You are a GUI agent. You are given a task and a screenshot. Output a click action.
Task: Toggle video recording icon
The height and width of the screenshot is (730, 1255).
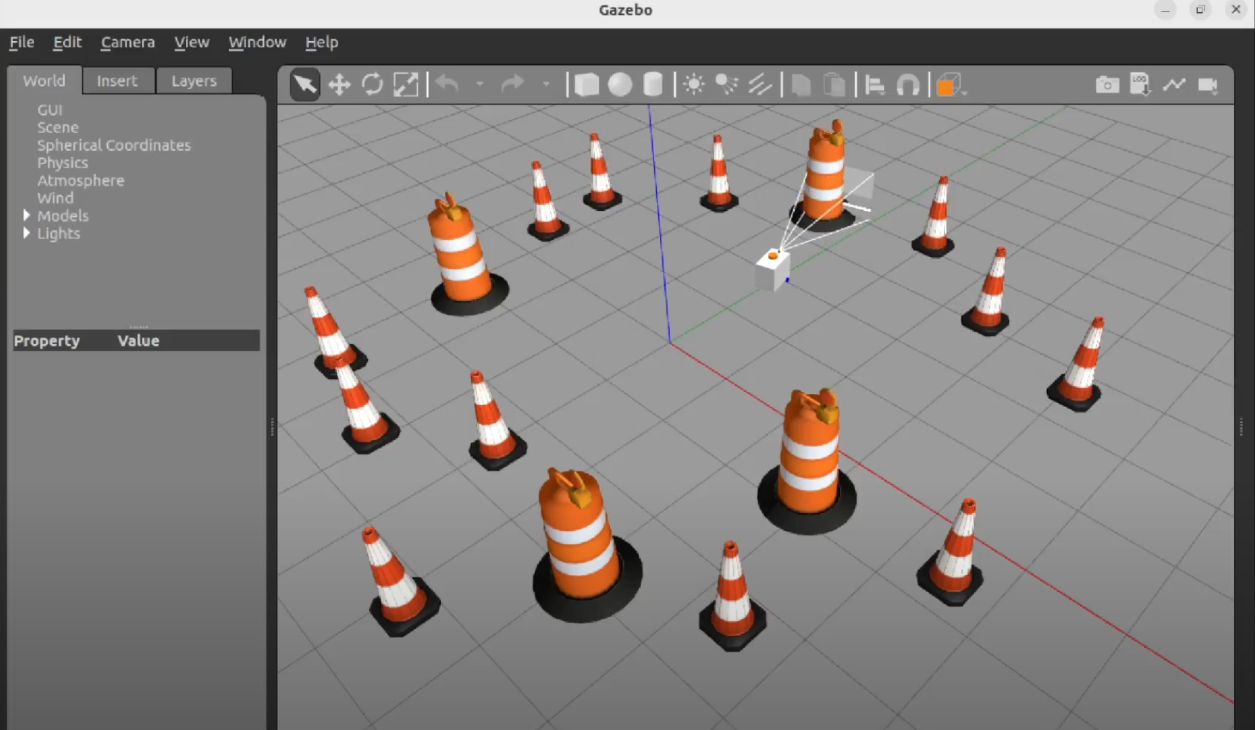pos(1208,85)
